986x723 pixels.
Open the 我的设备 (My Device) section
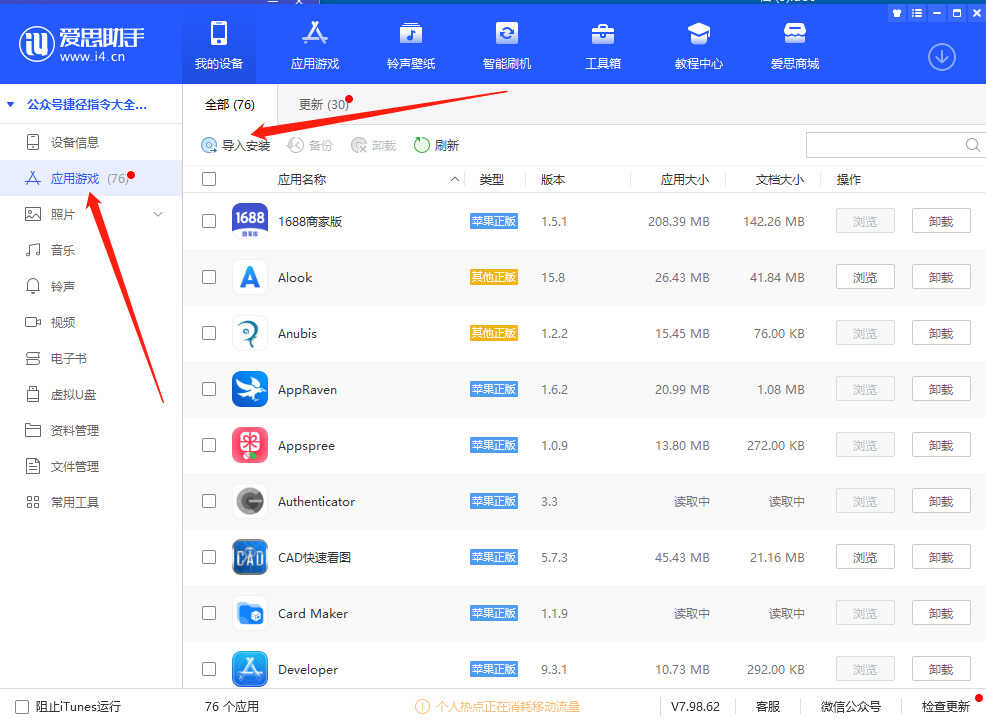pos(219,44)
